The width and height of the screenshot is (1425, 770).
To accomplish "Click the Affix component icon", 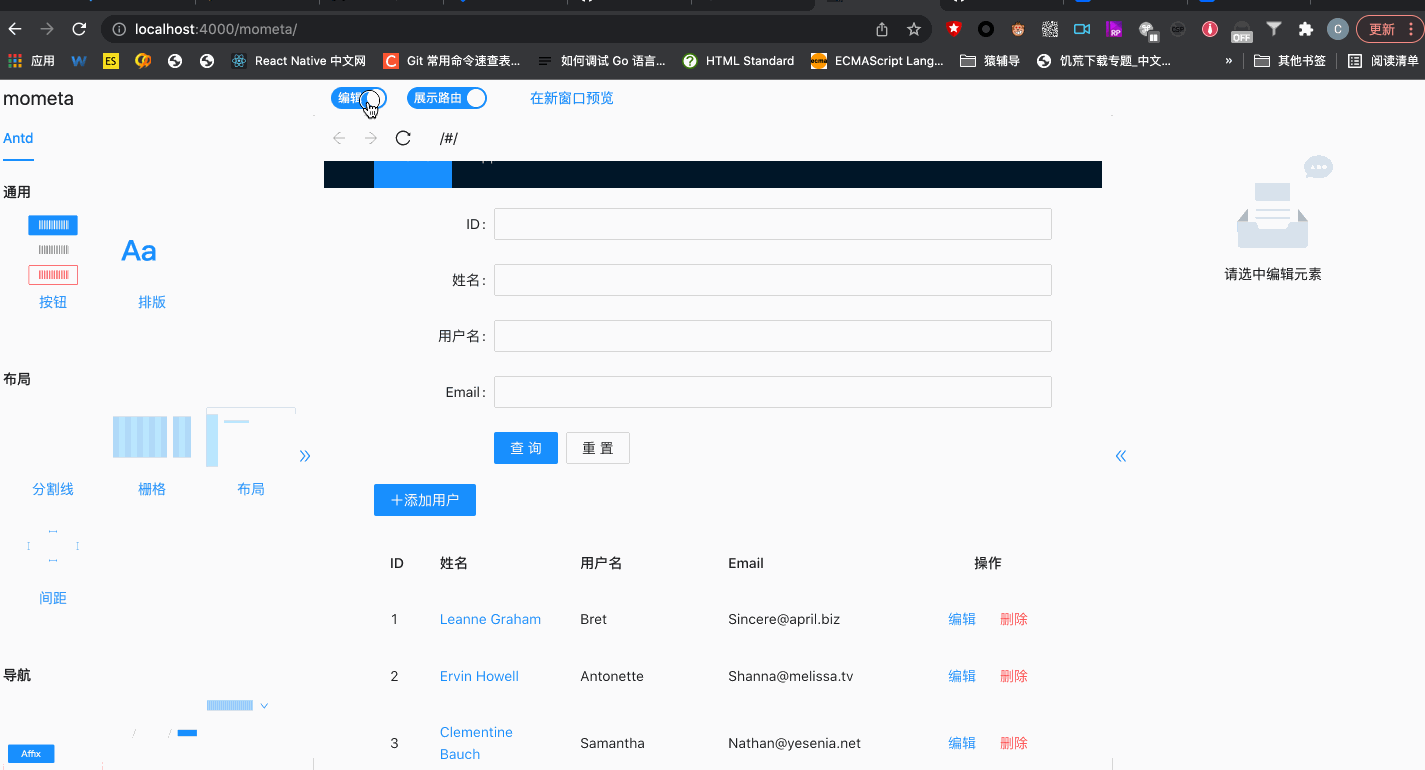I will [x=30, y=753].
